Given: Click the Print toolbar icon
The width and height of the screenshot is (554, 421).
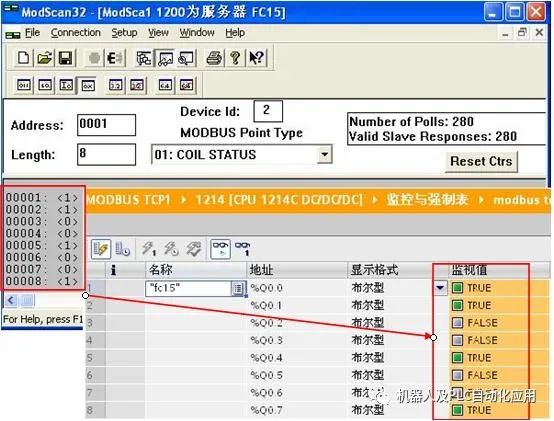Looking at the screenshot, I should 214,58.
